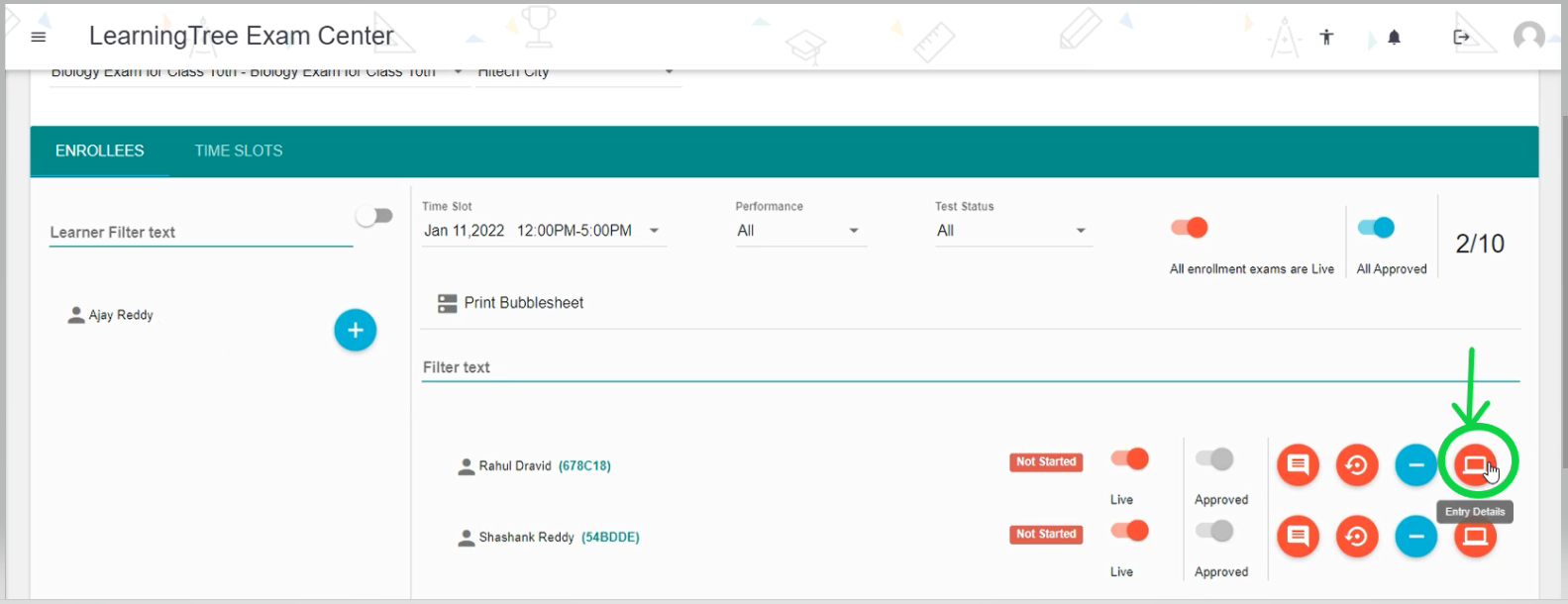The height and width of the screenshot is (604, 1568).
Task: Open the user profile avatar
Action: (1528, 38)
